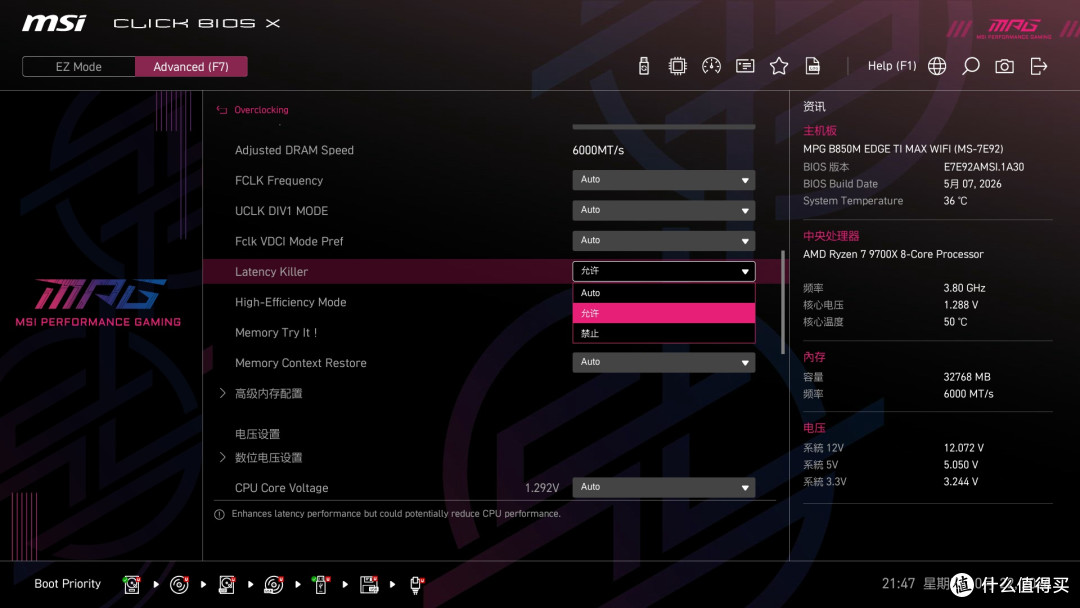Open the Fclk VDCI Mode Pref dropdown
1080x608 pixels.
(663, 240)
